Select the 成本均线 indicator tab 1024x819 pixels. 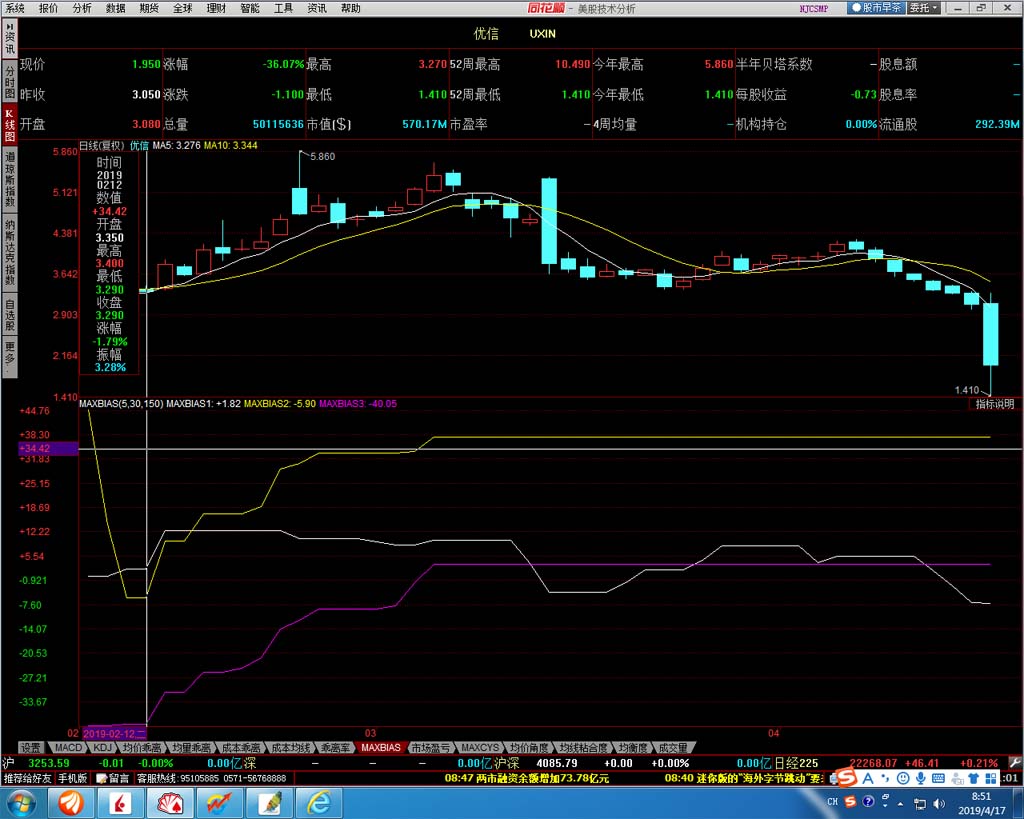click(291, 748)
